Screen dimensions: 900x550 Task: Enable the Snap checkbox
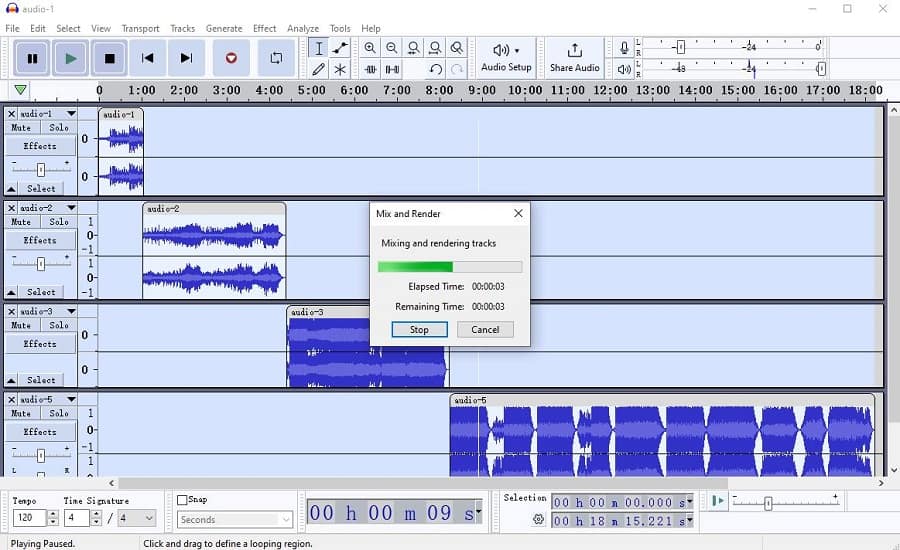(x=182, y=500)
